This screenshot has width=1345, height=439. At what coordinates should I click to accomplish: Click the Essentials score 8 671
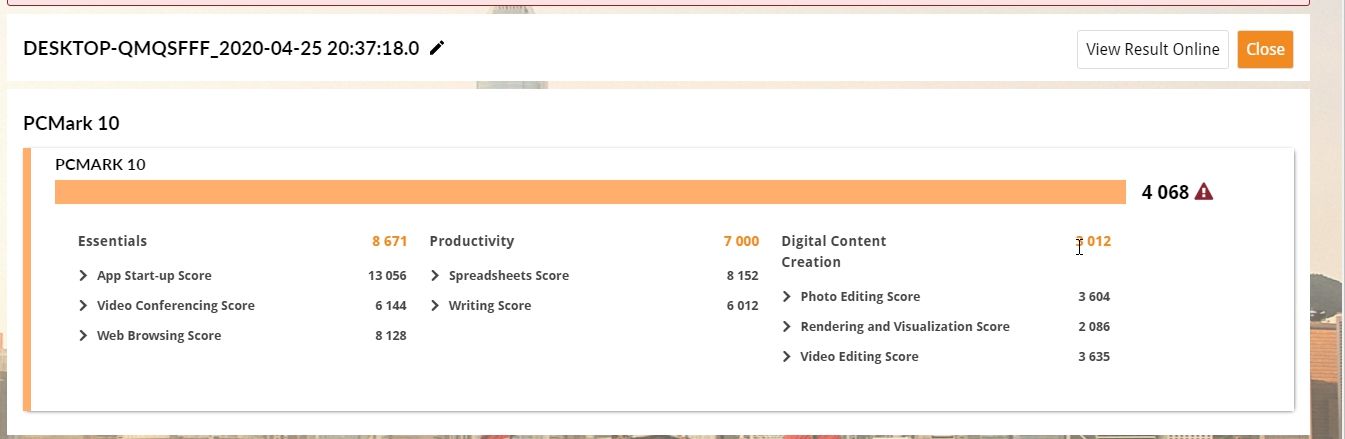(389, 241)
